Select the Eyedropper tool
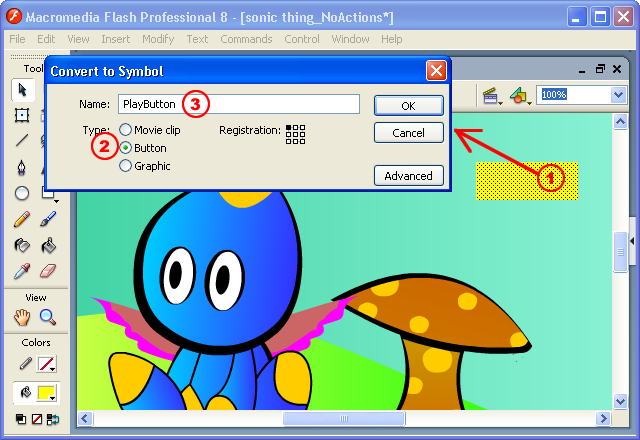This screenshot has width=640, height=440. click(x=22, y=271)
